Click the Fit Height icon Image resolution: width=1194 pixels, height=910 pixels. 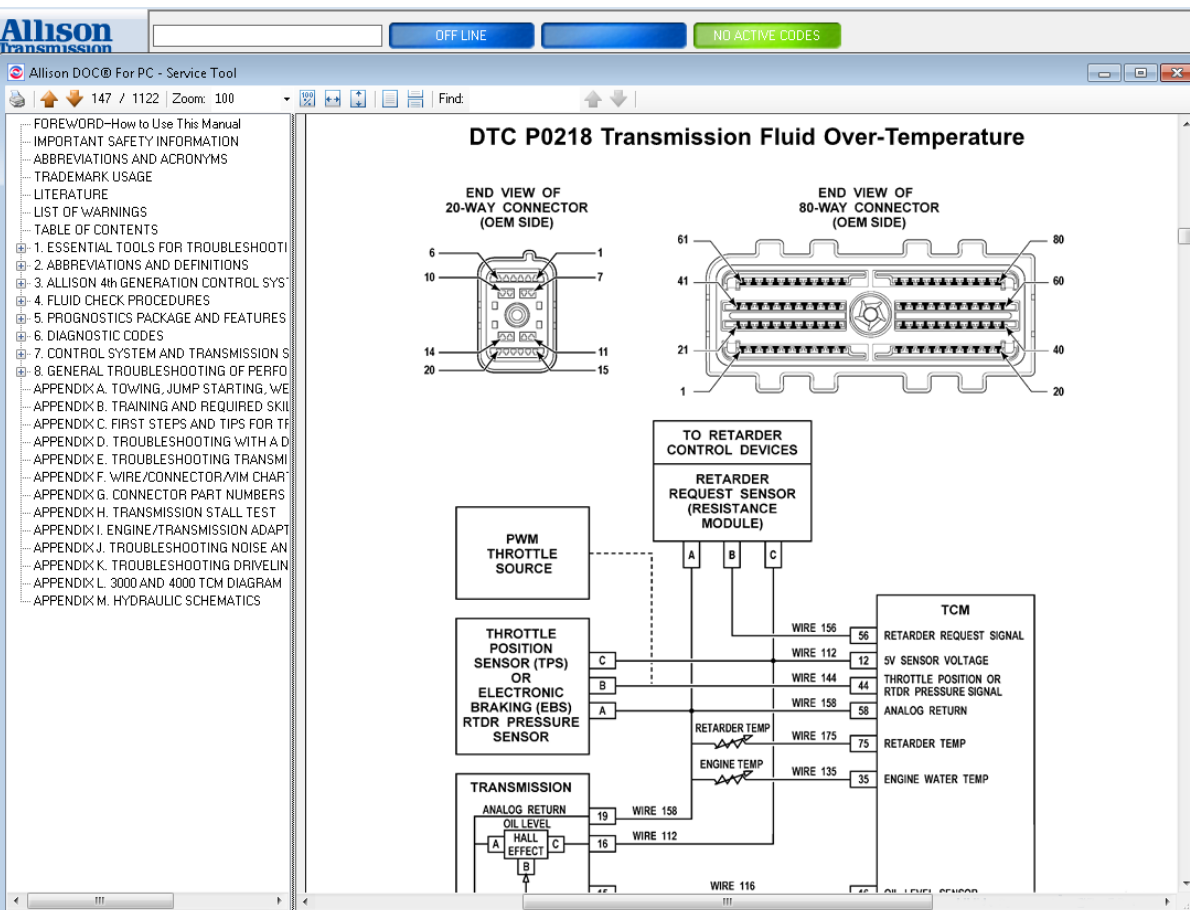coord(357,98)
